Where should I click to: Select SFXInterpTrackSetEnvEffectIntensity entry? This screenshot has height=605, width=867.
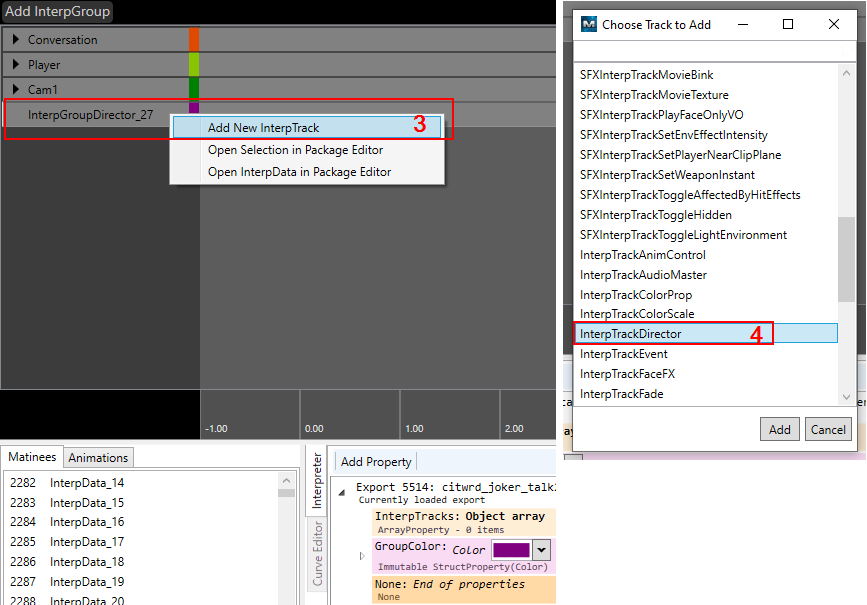(706, 134)
